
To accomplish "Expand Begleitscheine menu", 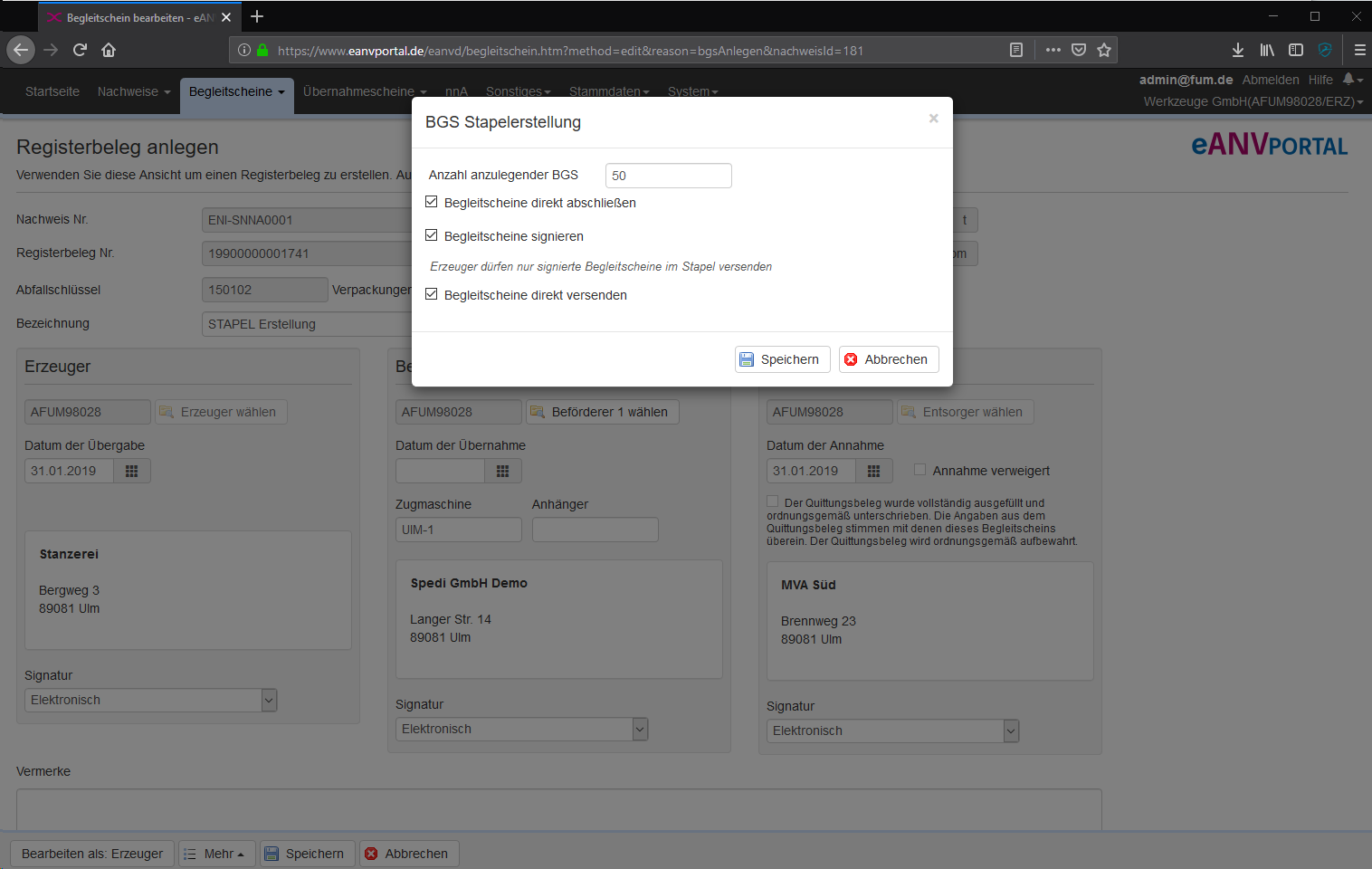I will tap(237, 91).
